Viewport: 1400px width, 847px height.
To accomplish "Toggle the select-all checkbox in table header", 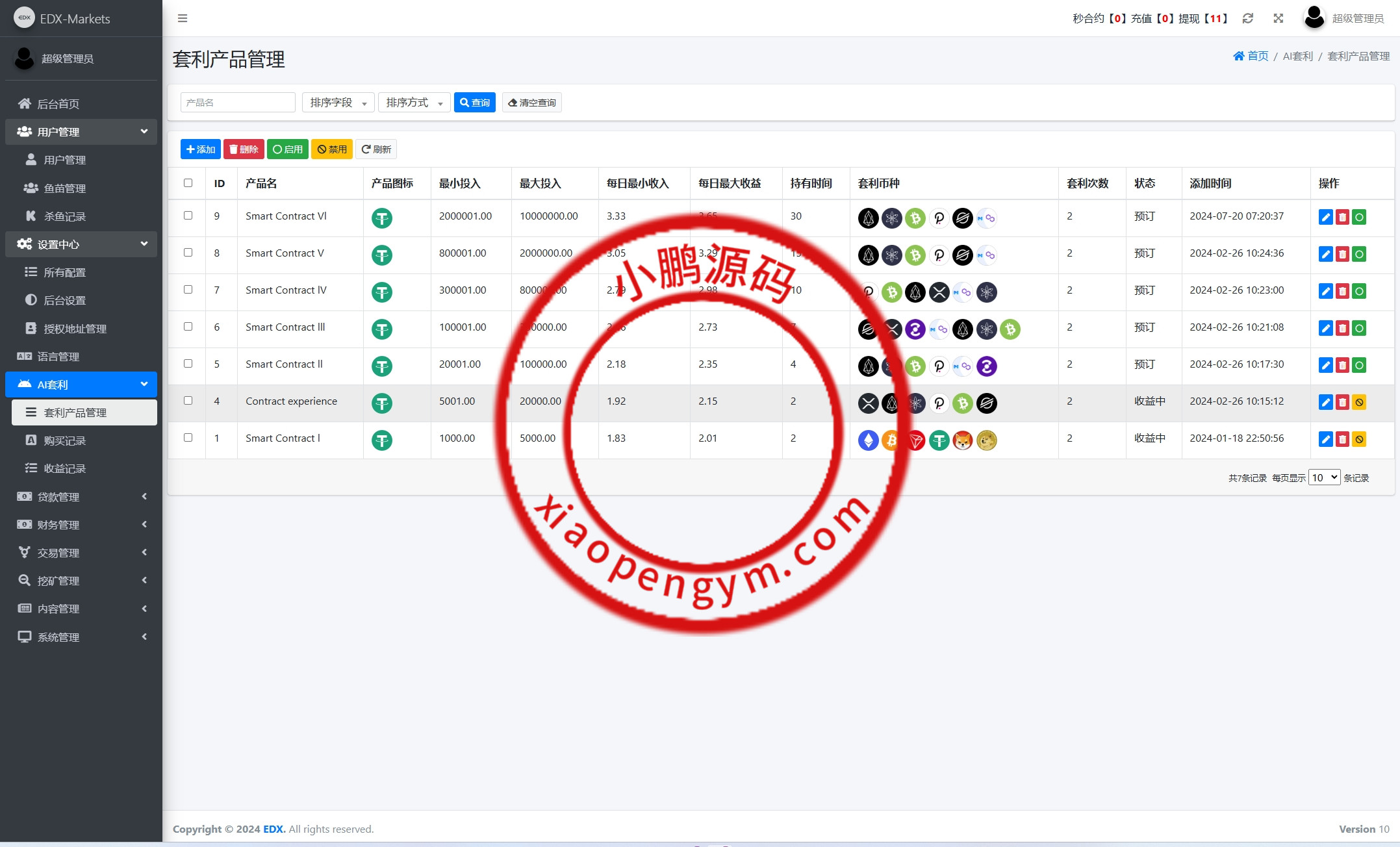I will click(188, 183).
